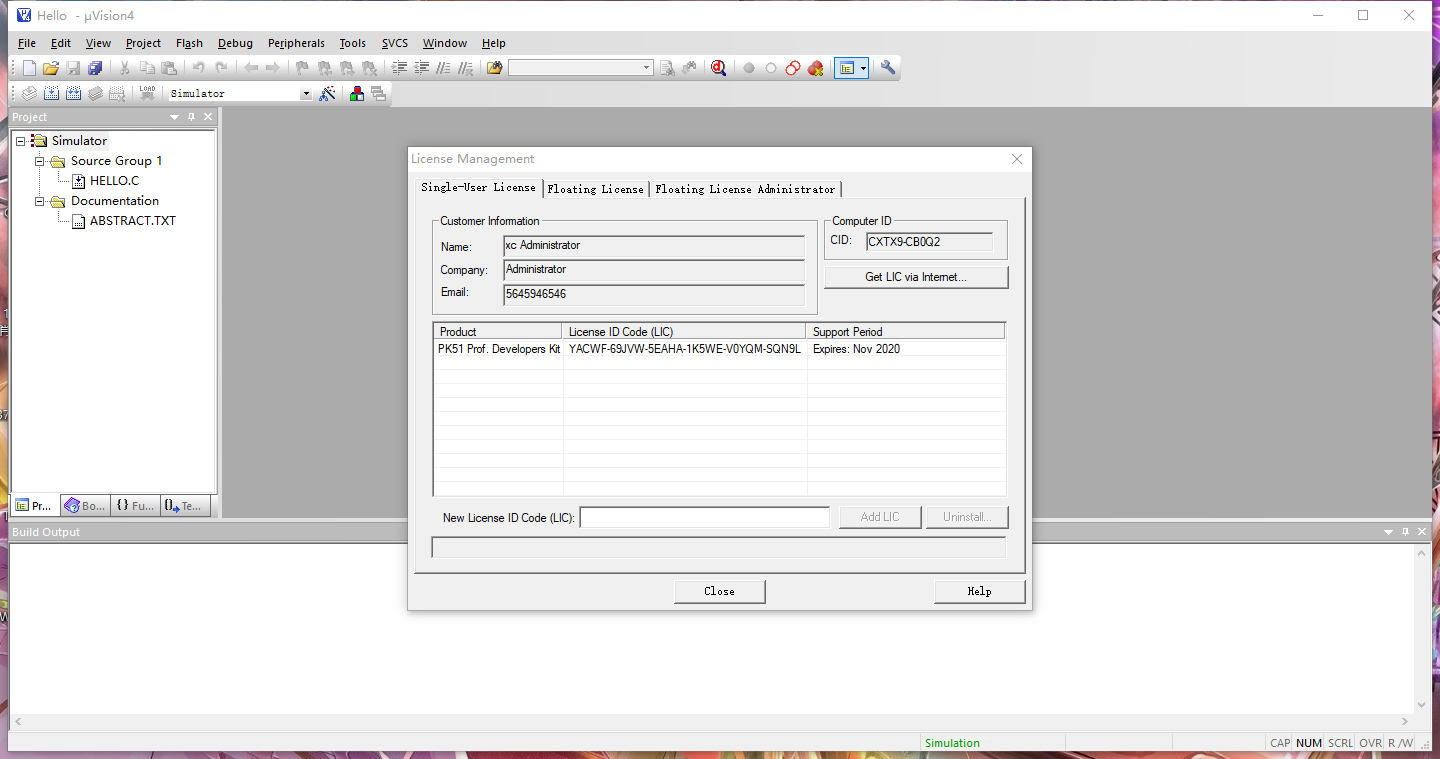Click the Build target icon
This screenshot has height=759, width=1440.
tap(51, 93)
